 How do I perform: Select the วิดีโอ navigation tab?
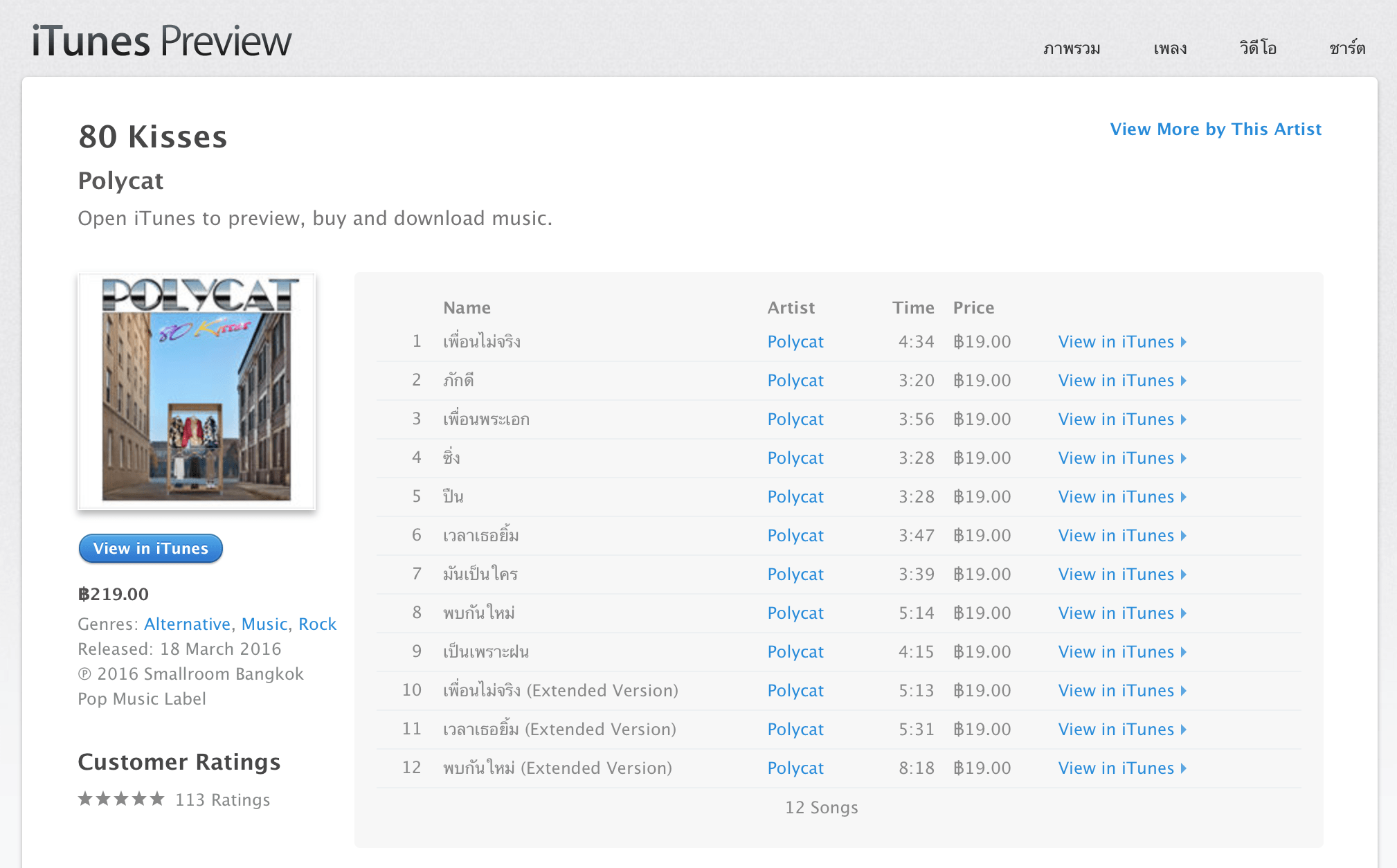tap(1258, 48)
